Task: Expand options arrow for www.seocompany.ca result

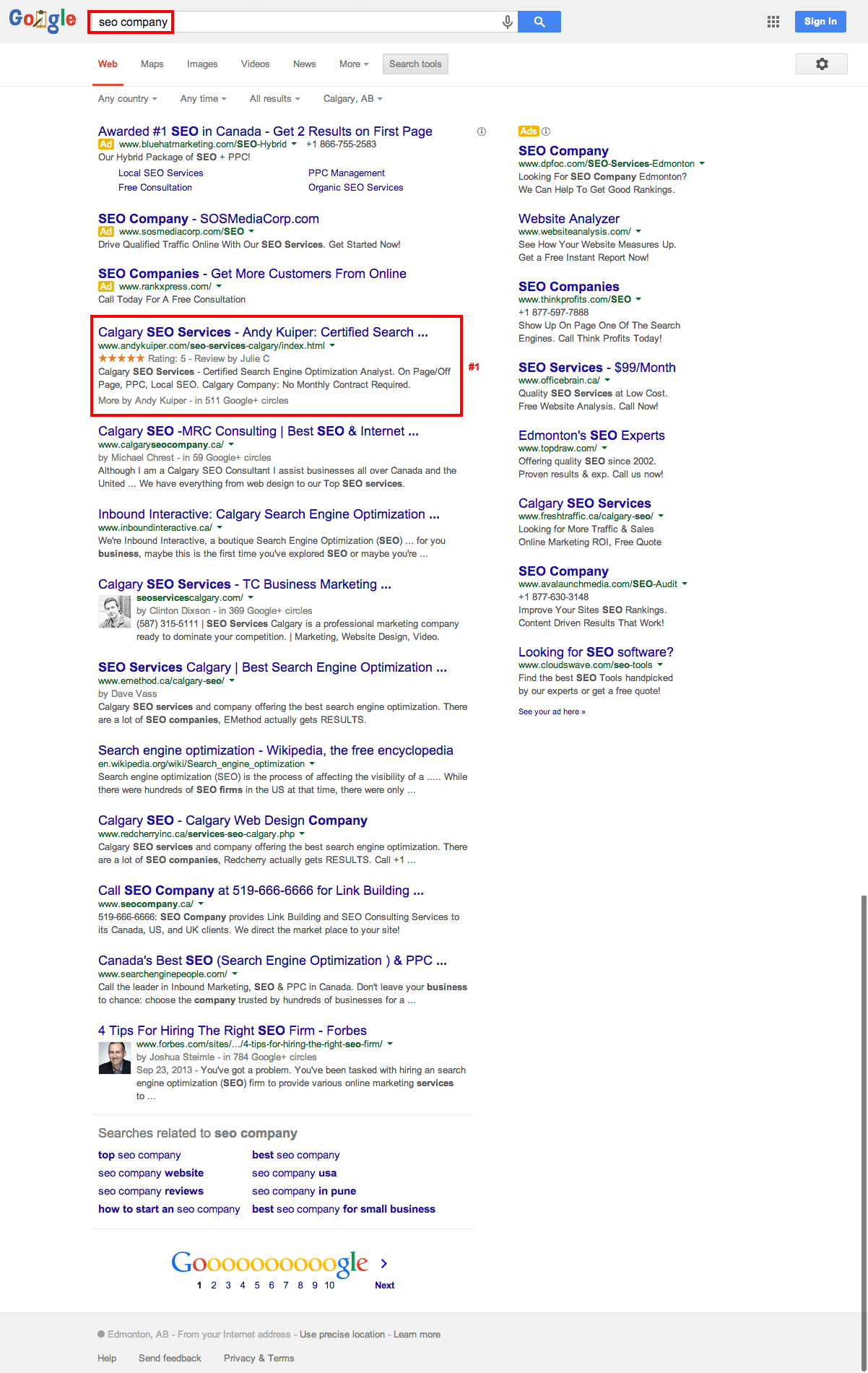Action: [201, 904]
